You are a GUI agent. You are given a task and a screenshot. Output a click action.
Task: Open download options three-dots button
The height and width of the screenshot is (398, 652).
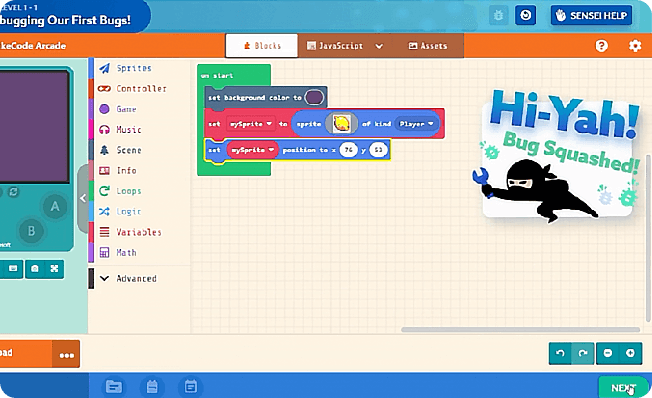click(67, 355)
